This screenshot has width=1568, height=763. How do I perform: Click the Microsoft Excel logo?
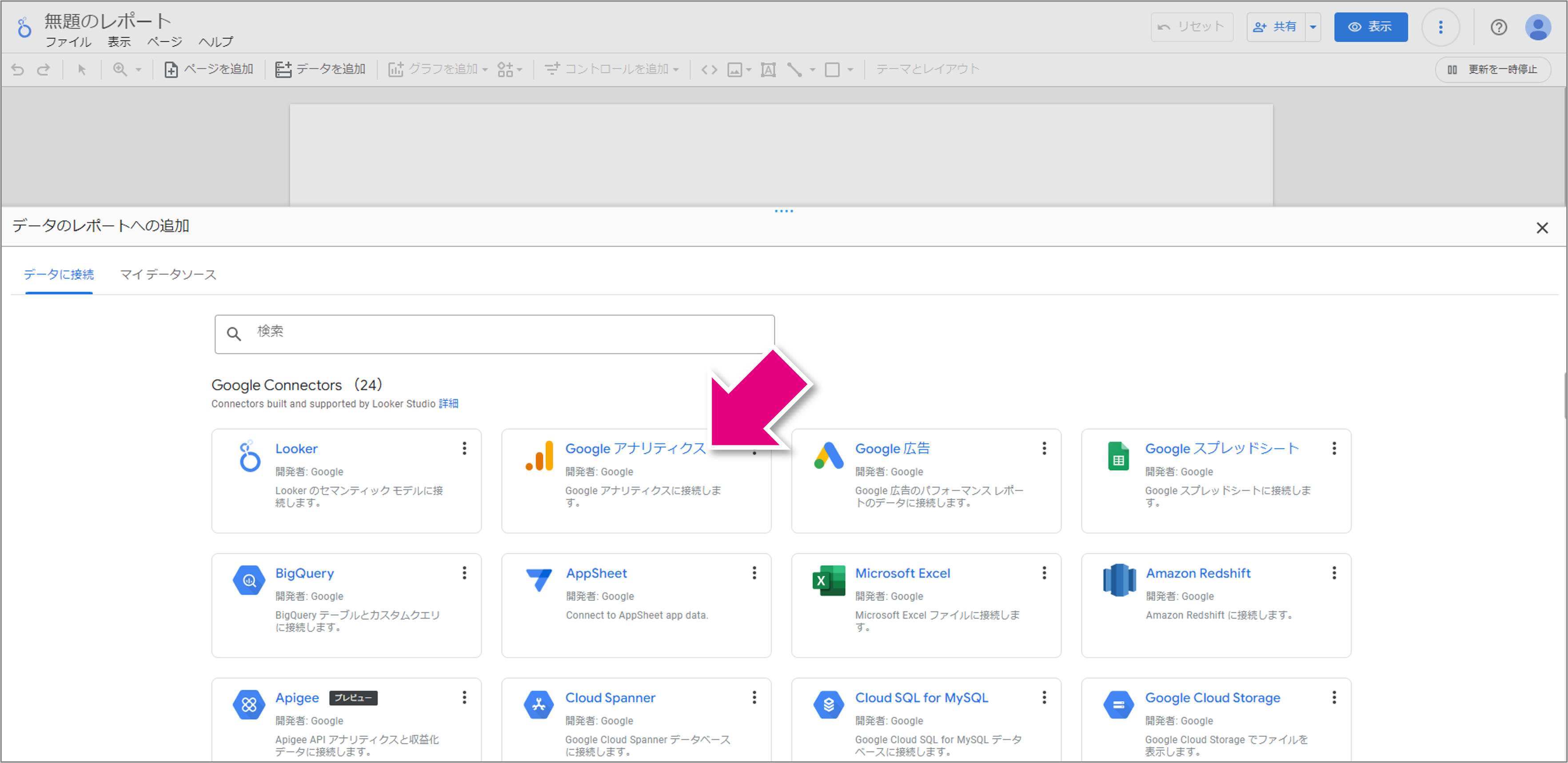pyautogui.click(x=829, y=580)
